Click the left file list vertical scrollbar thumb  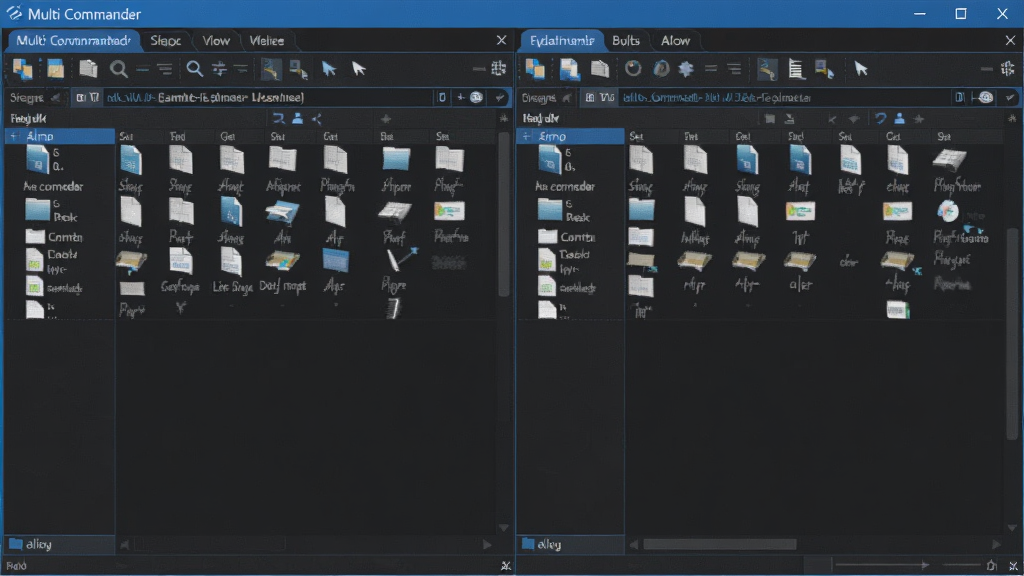pos(504,216)
